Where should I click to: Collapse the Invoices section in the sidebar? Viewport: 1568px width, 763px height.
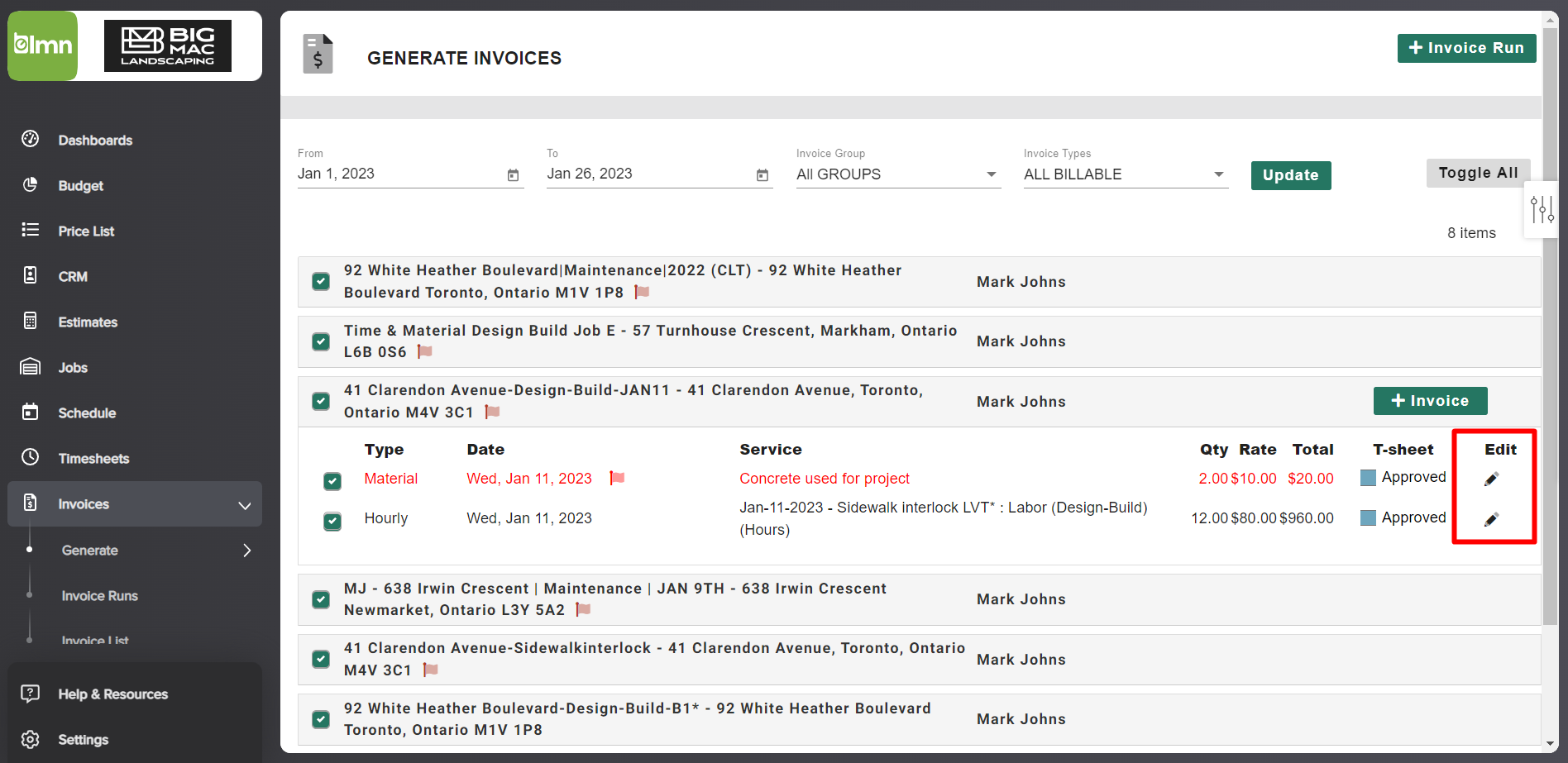click(245, 504)
